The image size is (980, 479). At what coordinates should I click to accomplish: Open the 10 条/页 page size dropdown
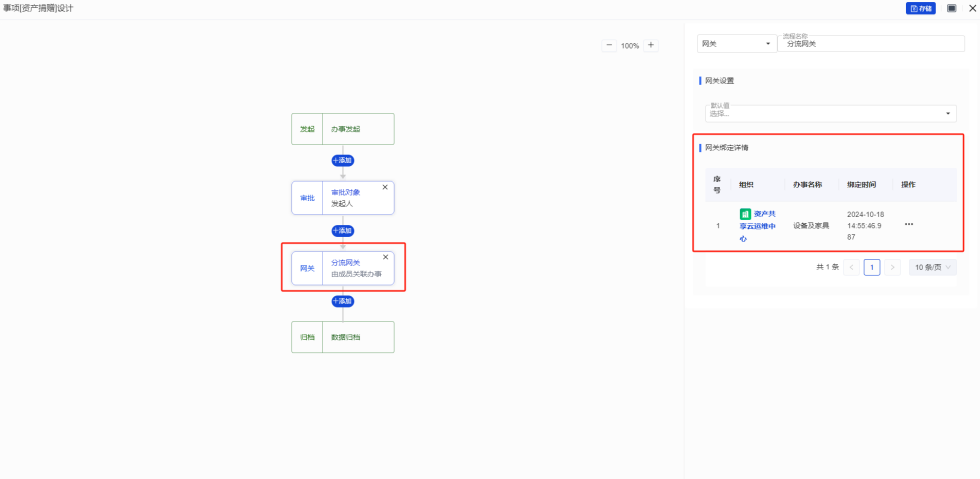pos(932,267)
